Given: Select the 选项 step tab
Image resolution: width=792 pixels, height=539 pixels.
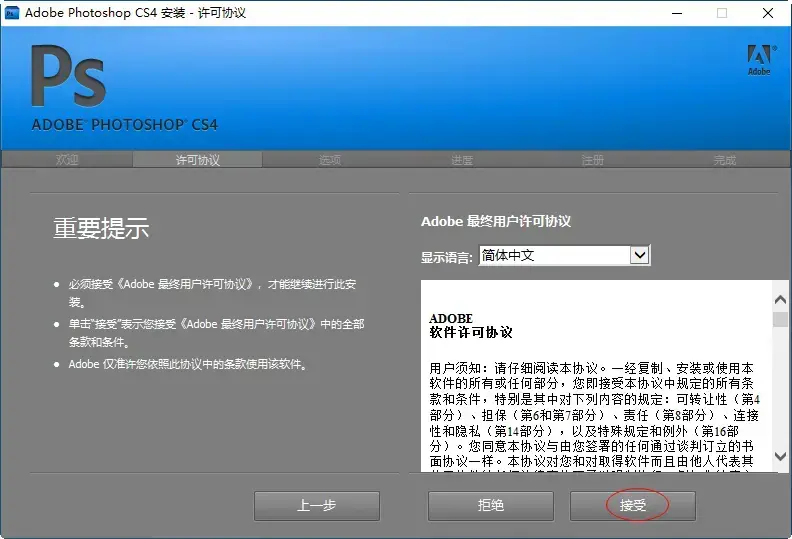Looking at the screenshot, I should tap(329, 160).
